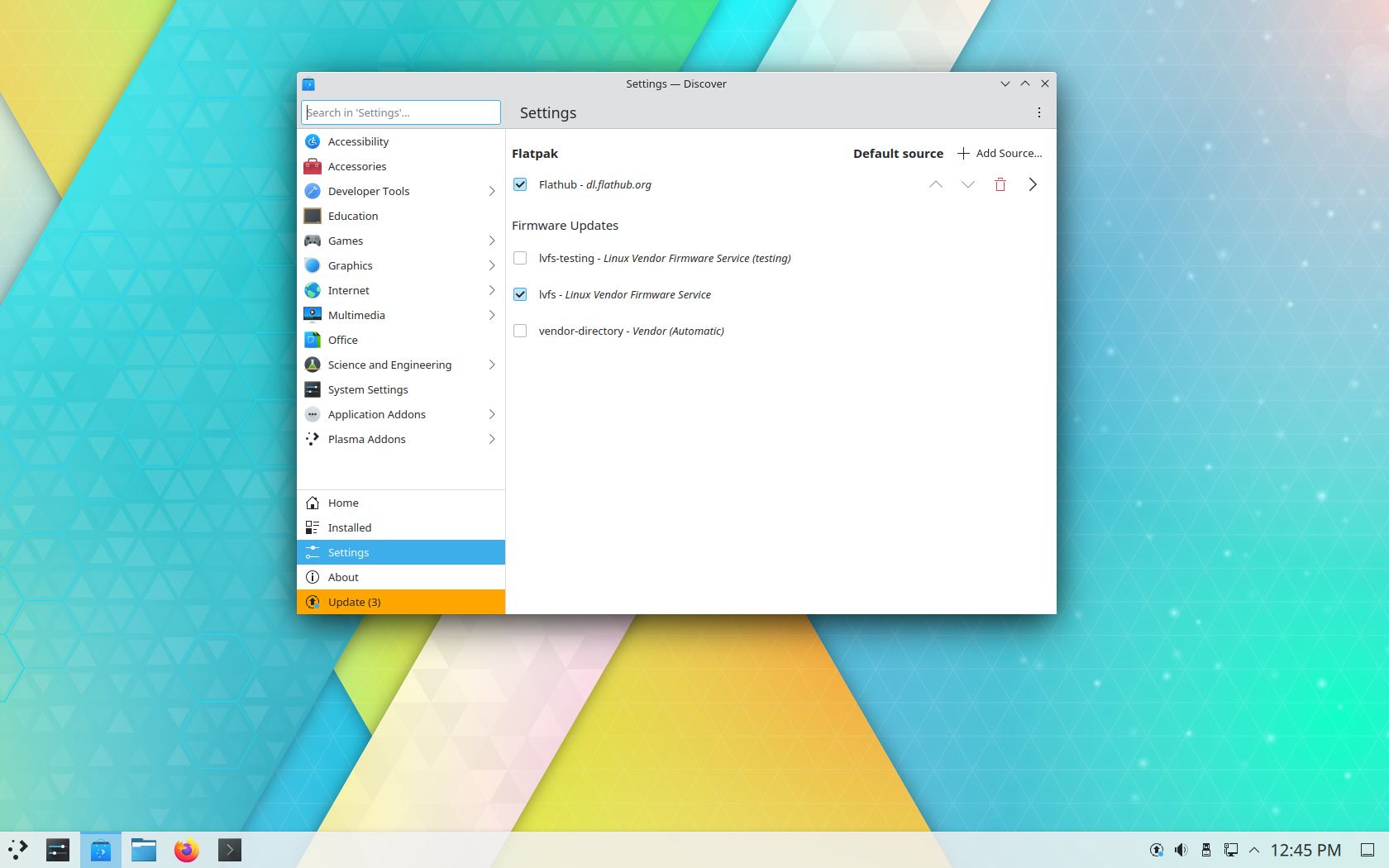
Task: Click the volume icon in the system tray
Action: pyautogui.click(x=1181, y=850)
